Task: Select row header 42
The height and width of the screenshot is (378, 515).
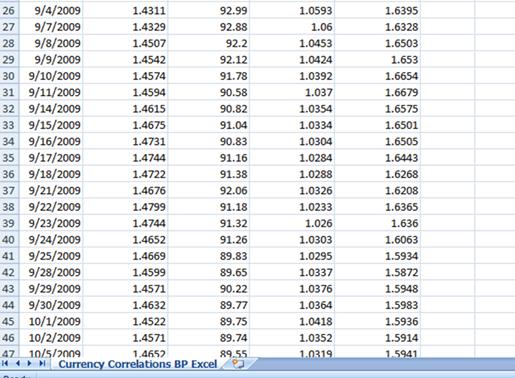Action: pos(9,272)
